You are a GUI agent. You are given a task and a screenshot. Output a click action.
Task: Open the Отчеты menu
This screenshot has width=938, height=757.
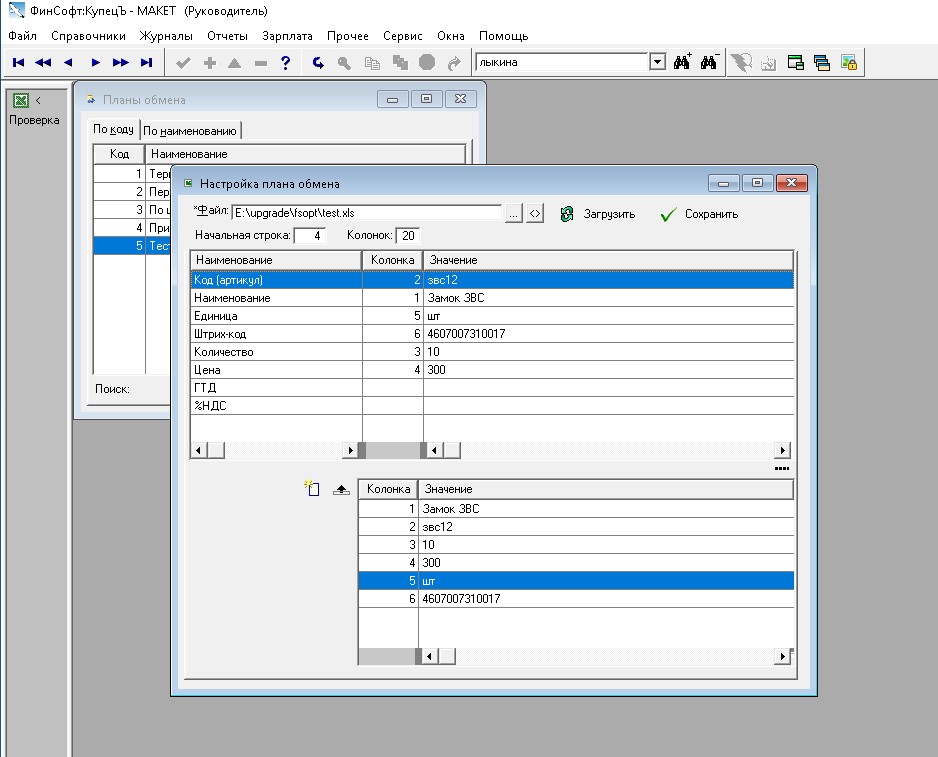[227, 35]
